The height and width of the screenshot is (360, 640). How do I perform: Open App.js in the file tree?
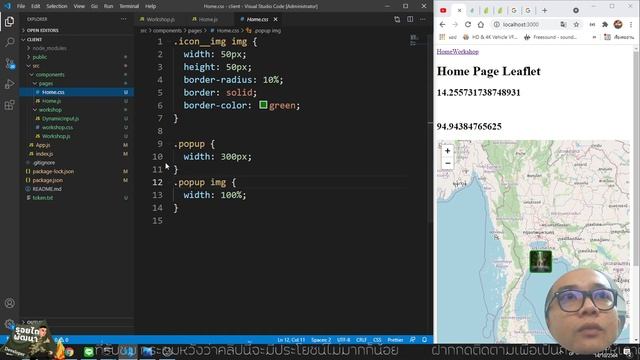point(43,145)
